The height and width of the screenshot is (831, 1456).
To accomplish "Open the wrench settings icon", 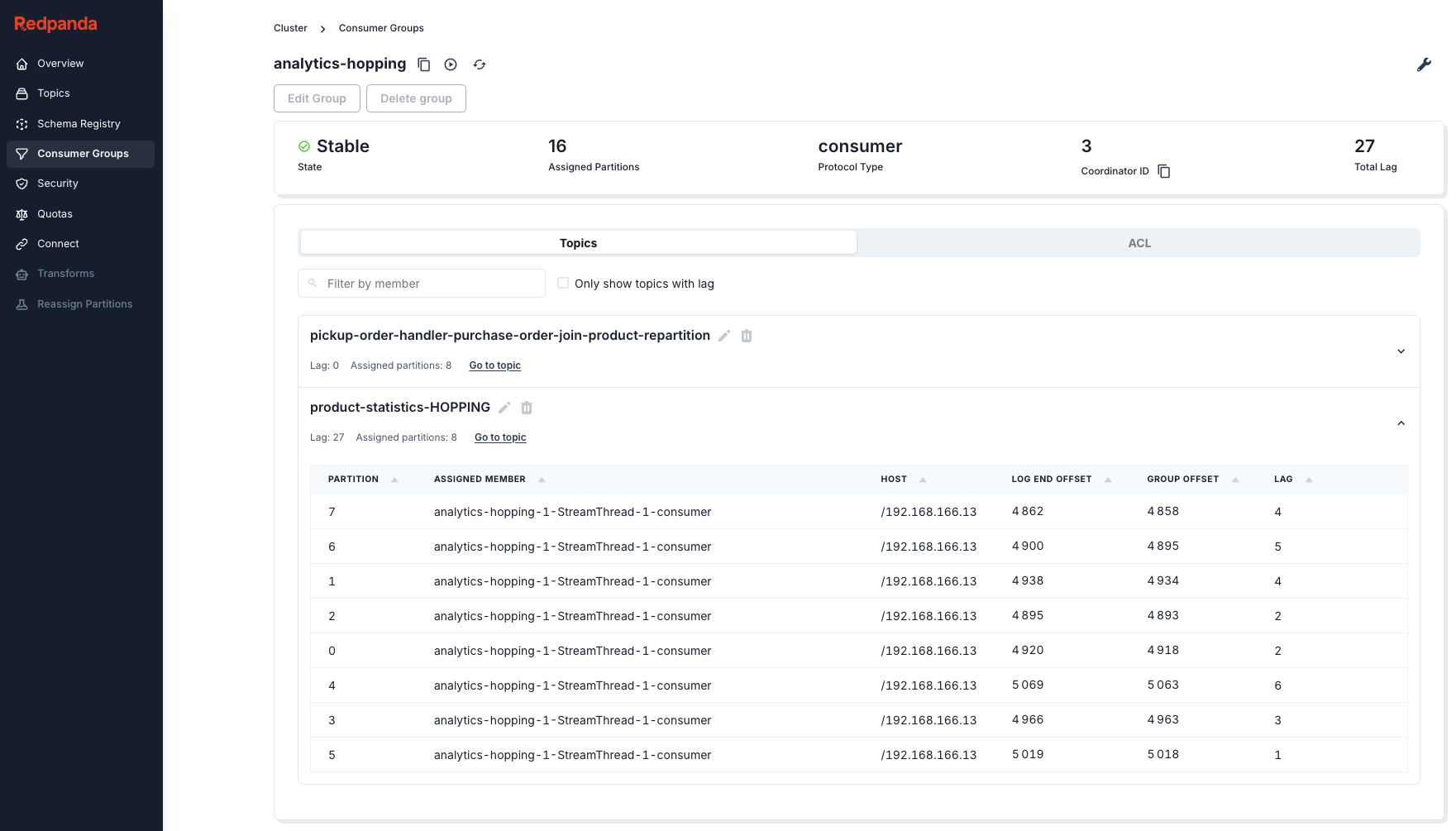I will coord(1424,64).
